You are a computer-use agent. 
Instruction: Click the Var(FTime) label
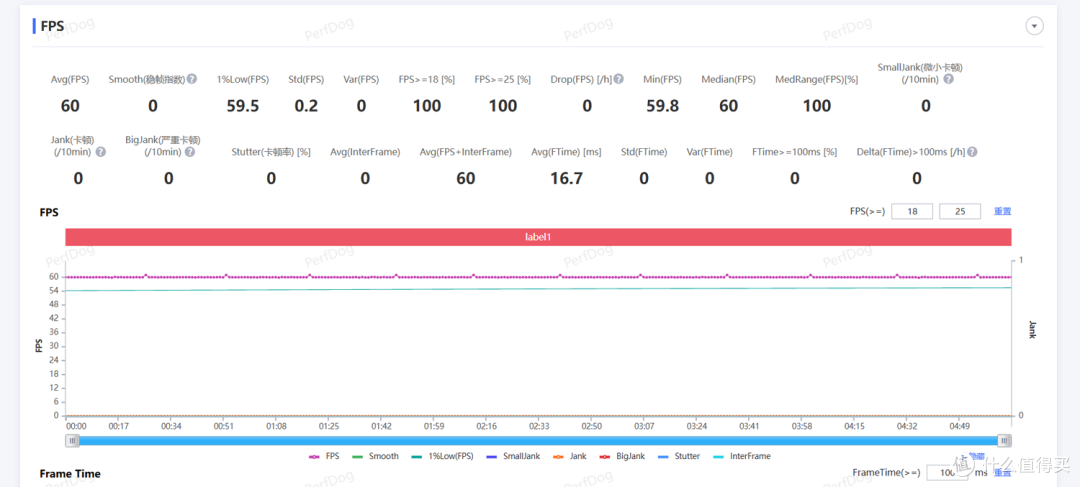(x=709, y=152)
